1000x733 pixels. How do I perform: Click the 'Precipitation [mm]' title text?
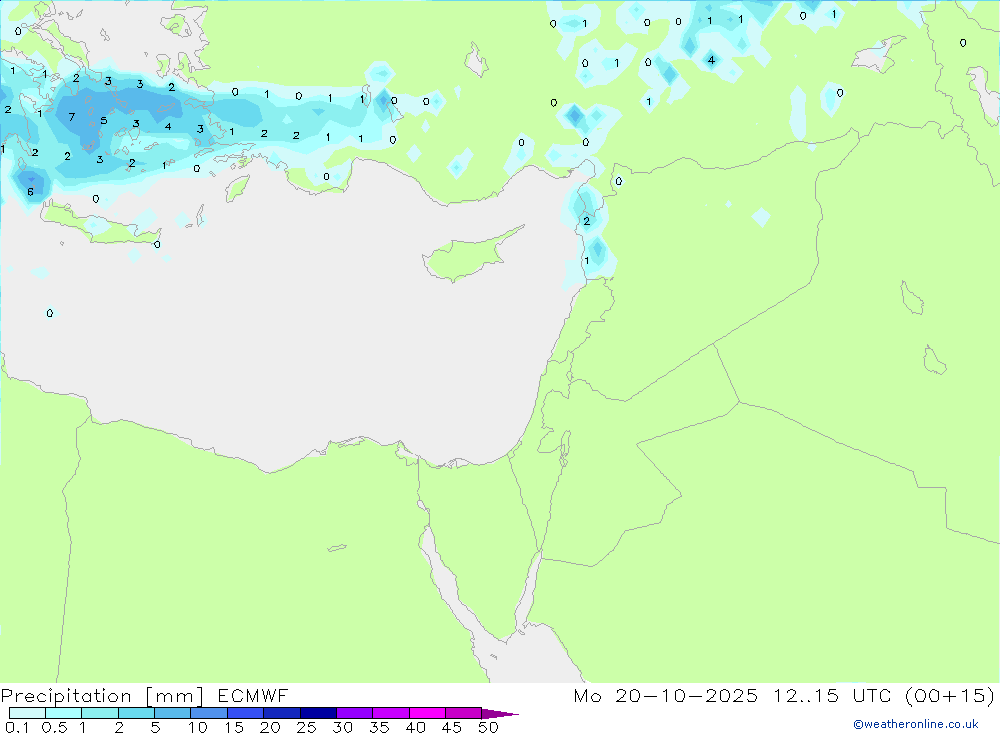(x=102, y=696)
